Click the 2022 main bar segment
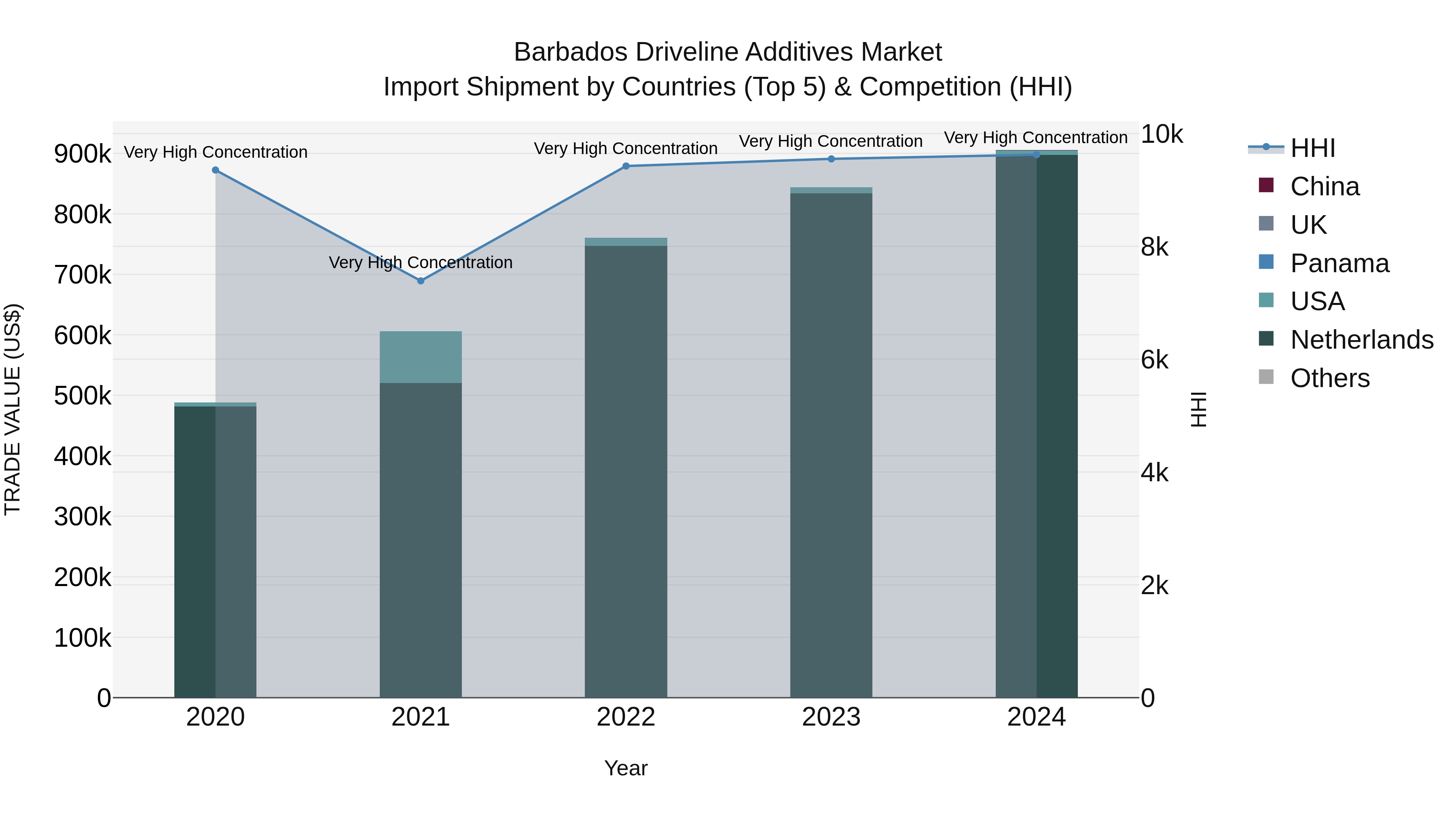The image size is (1456, 819). pyautogui.click(x=626, y=472)
